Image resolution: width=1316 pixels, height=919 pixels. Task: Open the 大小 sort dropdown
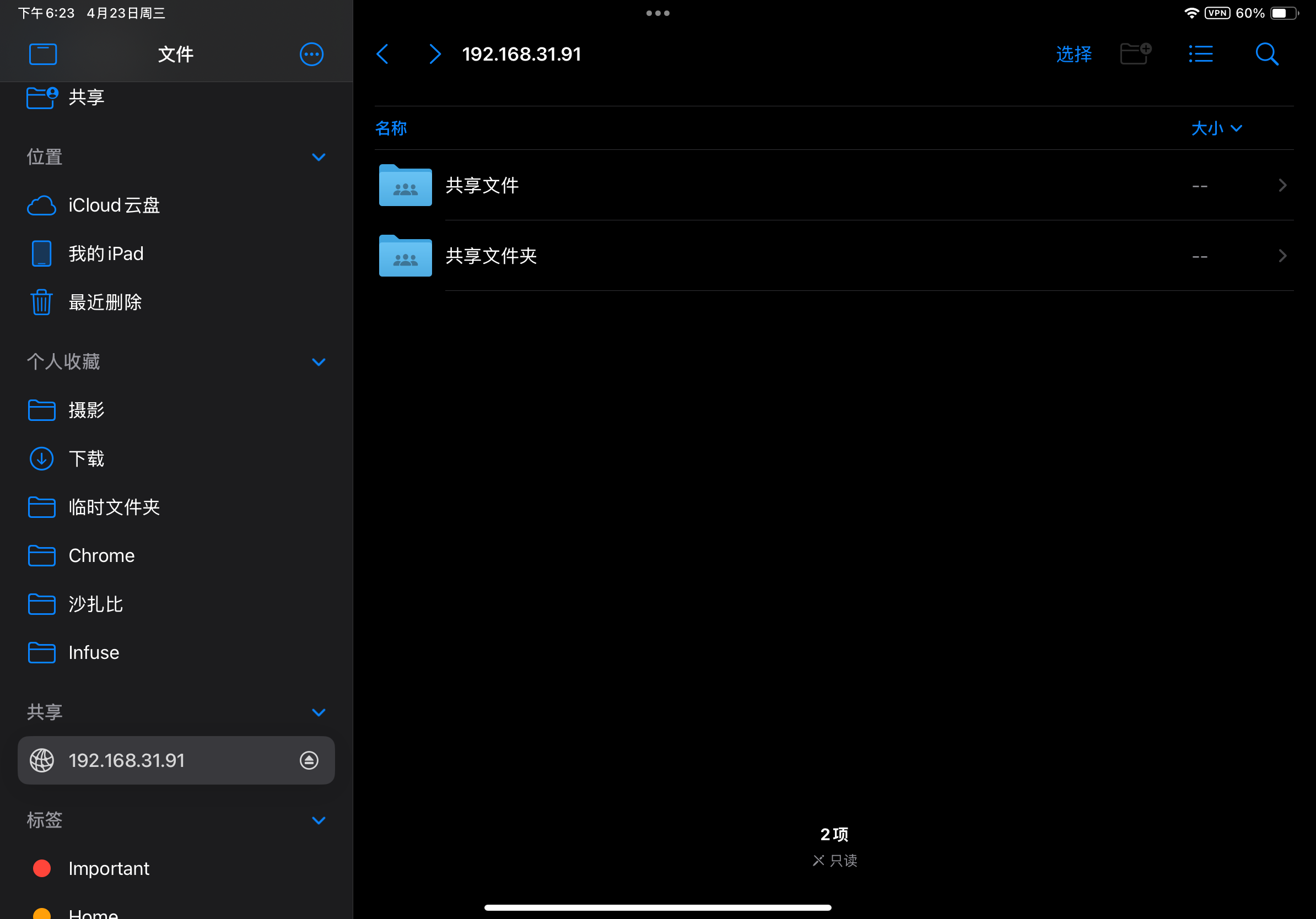point(1216,128)
